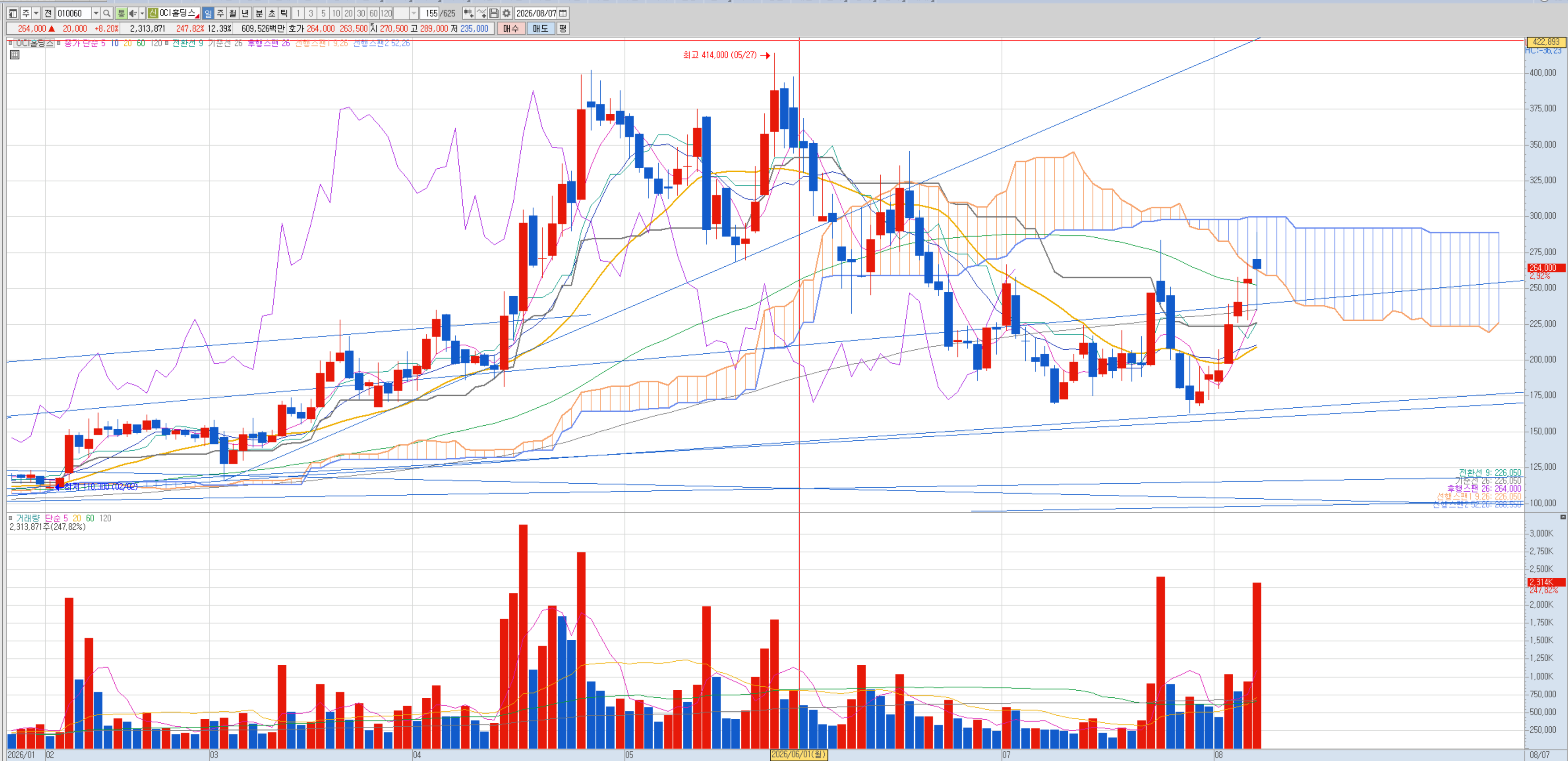Click the 선행스팬2 52,26 legend label
1568x761 pixels.
(381, 43)
